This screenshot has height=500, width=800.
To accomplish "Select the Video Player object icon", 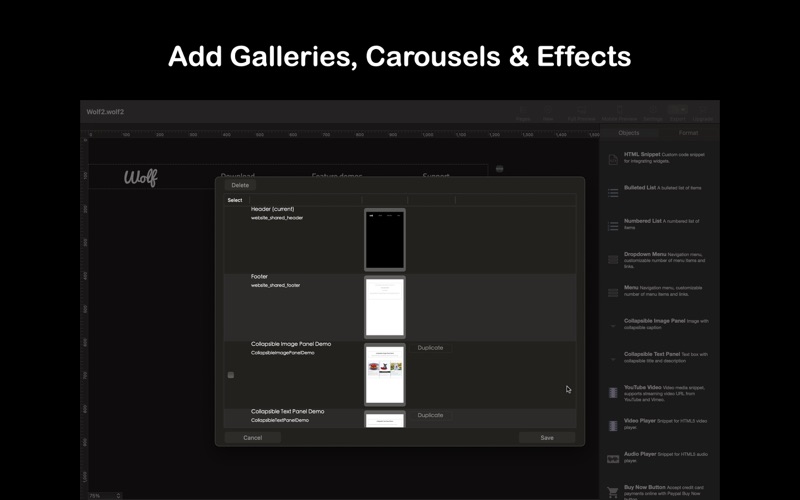I will coord(613,426).
